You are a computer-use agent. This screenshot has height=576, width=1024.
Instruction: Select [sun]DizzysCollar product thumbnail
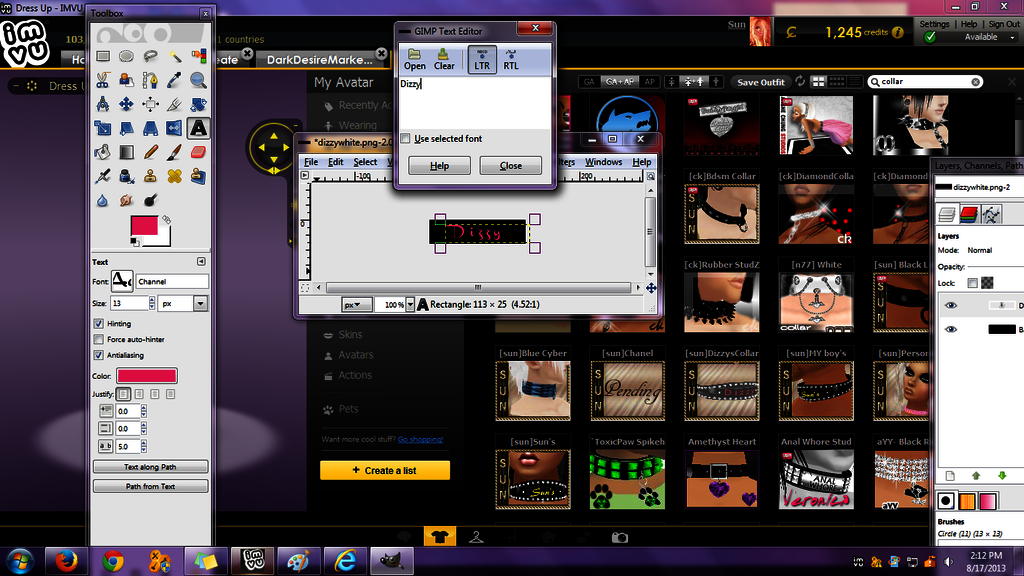point(722,390)
